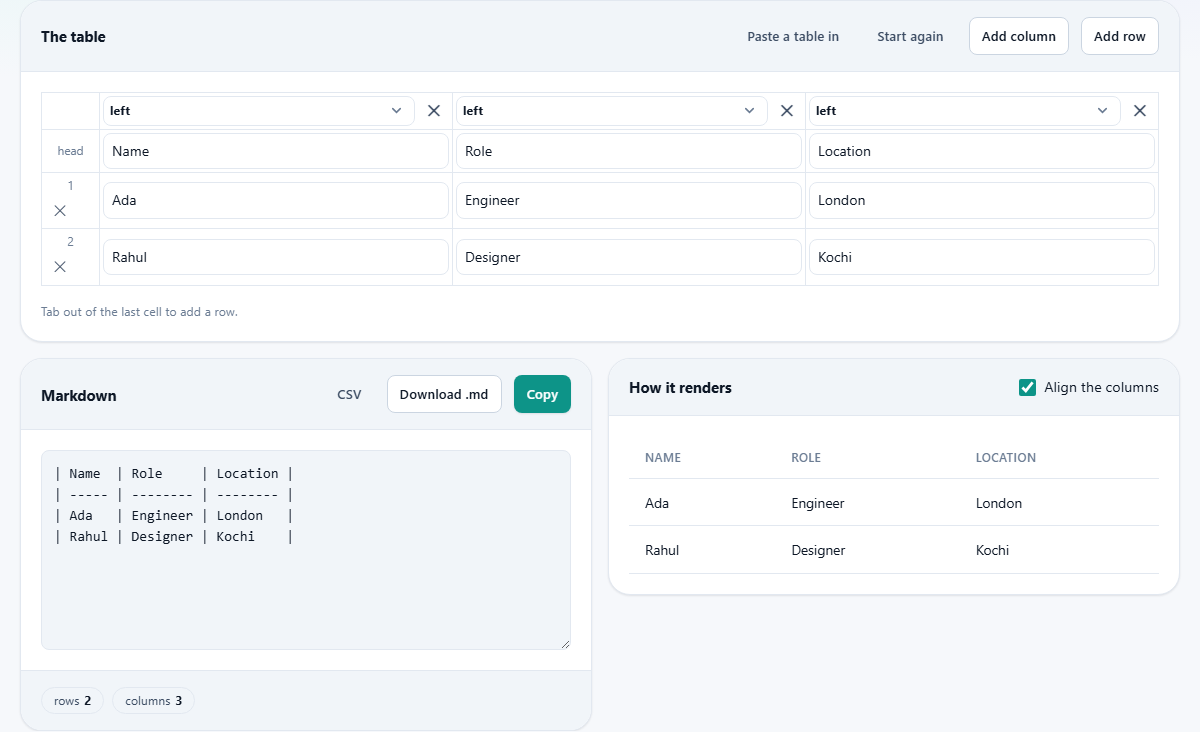The width and height of the screenshot is (1200, 732).
Task: Click the 'Tab out of the last cell' hint
Action: point(139,312)
